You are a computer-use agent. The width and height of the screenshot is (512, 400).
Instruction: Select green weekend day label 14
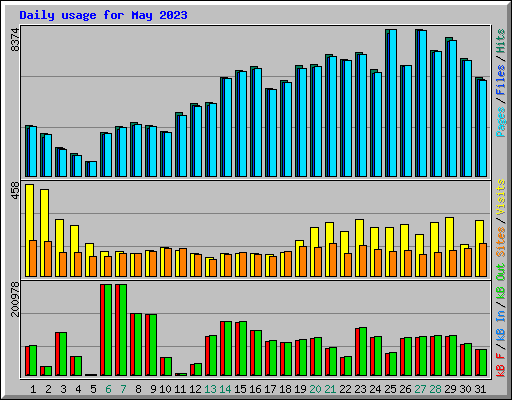(x=225, y=389)
